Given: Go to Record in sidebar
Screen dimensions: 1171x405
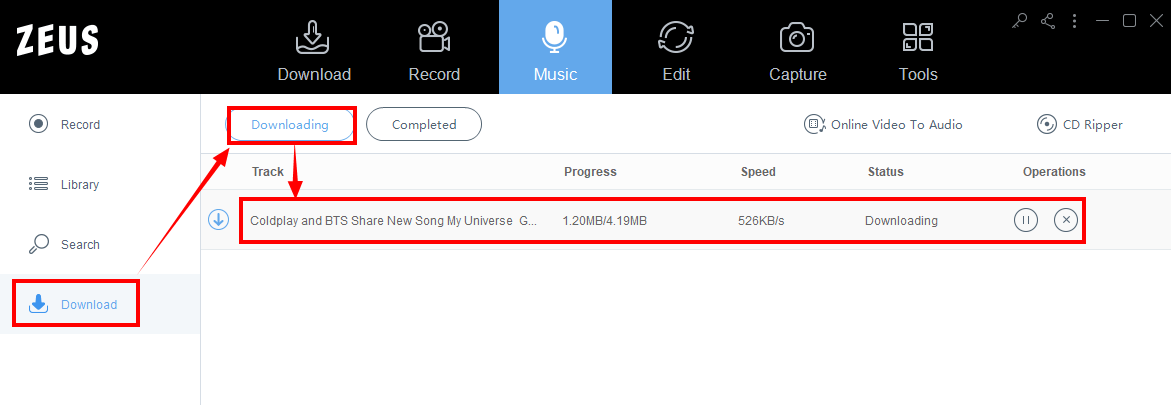Looking at the screenshot, I should pos(64,124).
